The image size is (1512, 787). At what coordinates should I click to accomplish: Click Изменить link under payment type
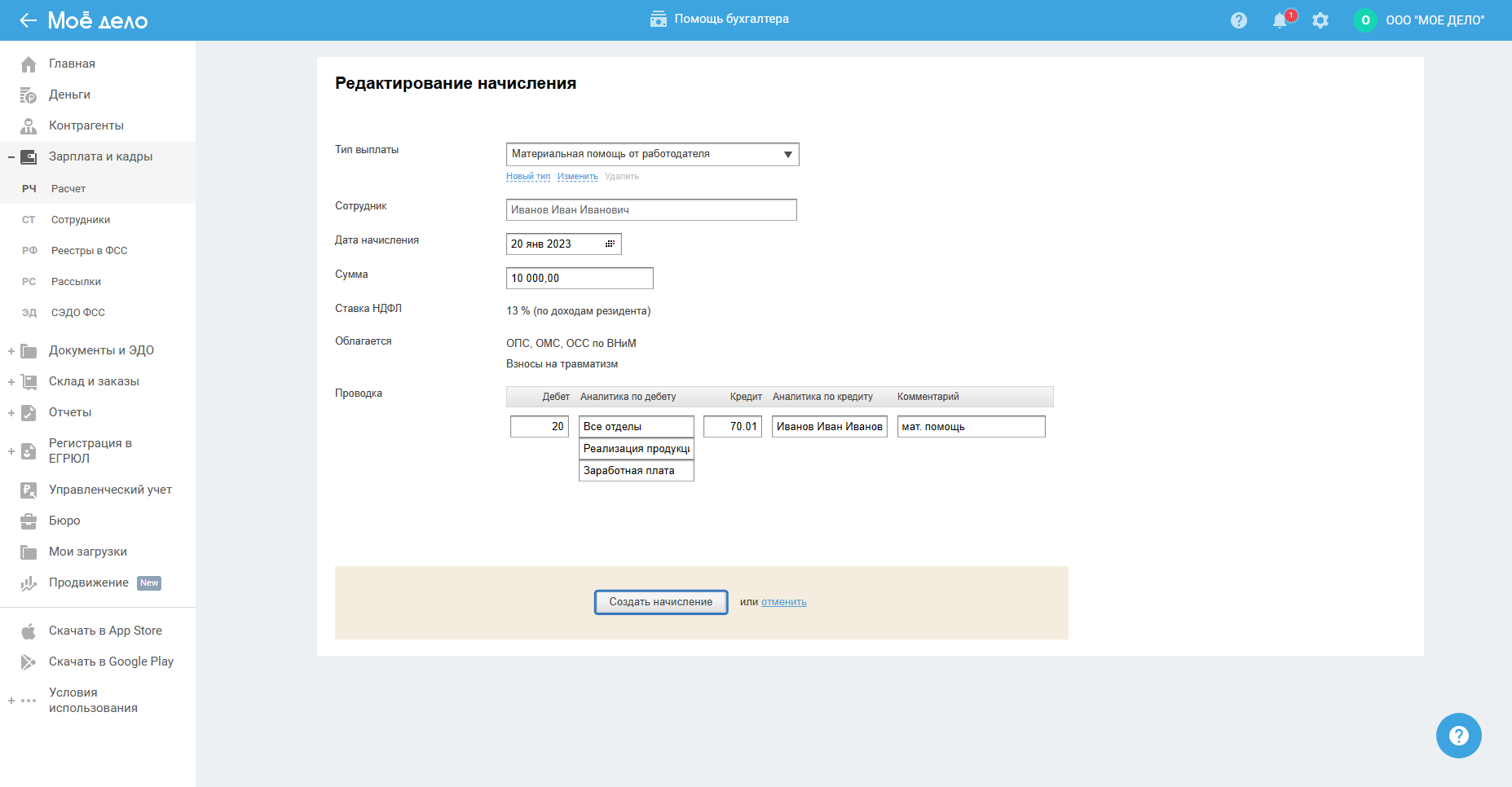578,176
